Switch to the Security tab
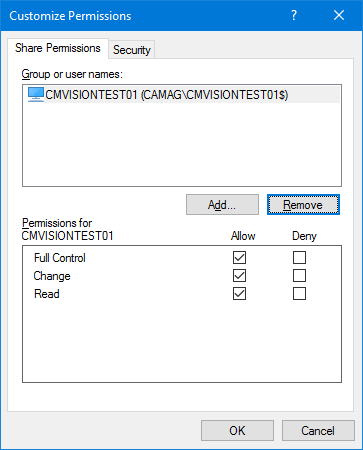The width and height of the screenshot is (363, 450). pos(132,50)
